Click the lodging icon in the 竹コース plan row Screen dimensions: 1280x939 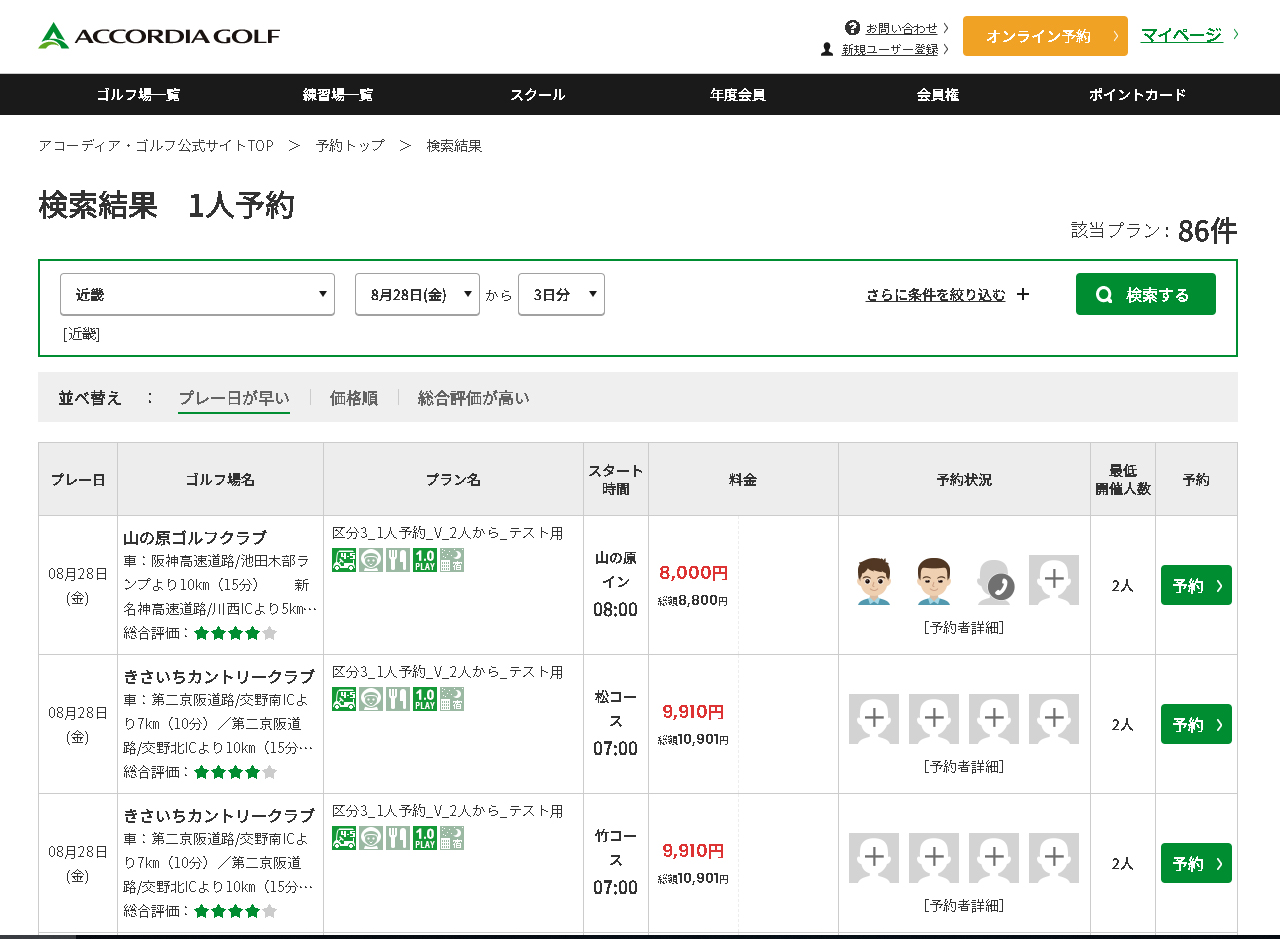pyautogui.click(x=452, y=838)
